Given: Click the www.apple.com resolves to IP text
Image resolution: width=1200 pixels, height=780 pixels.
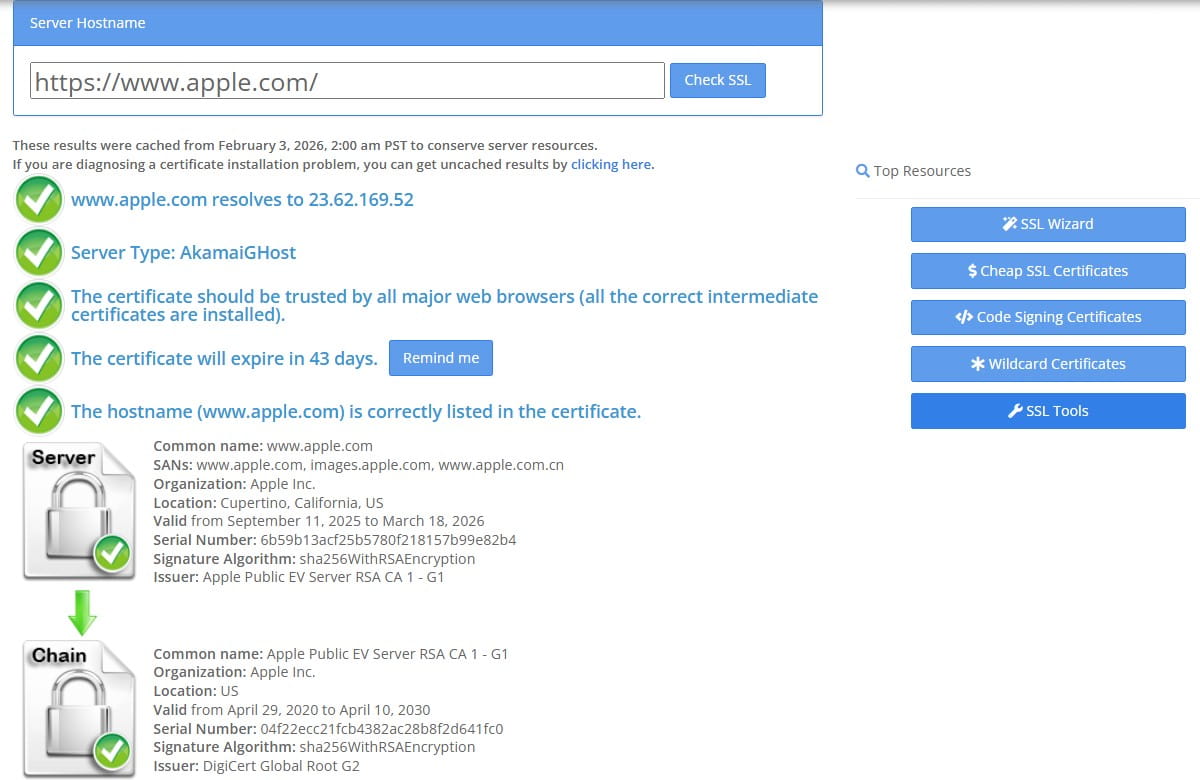Looking at the screenshot, I should [x=242, y=200].
